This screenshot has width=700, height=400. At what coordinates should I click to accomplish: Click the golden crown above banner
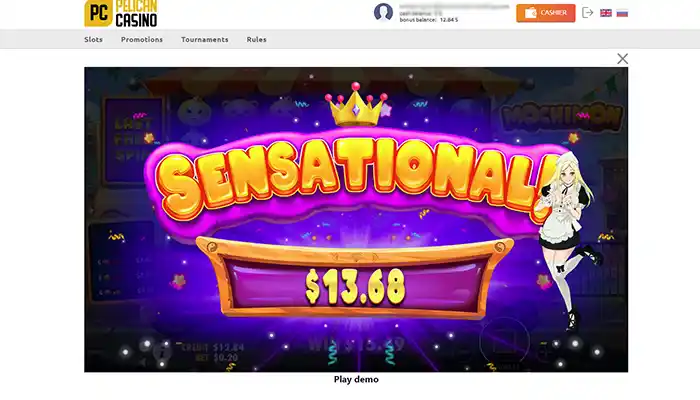pyautogui.click(x=356, y=105)
